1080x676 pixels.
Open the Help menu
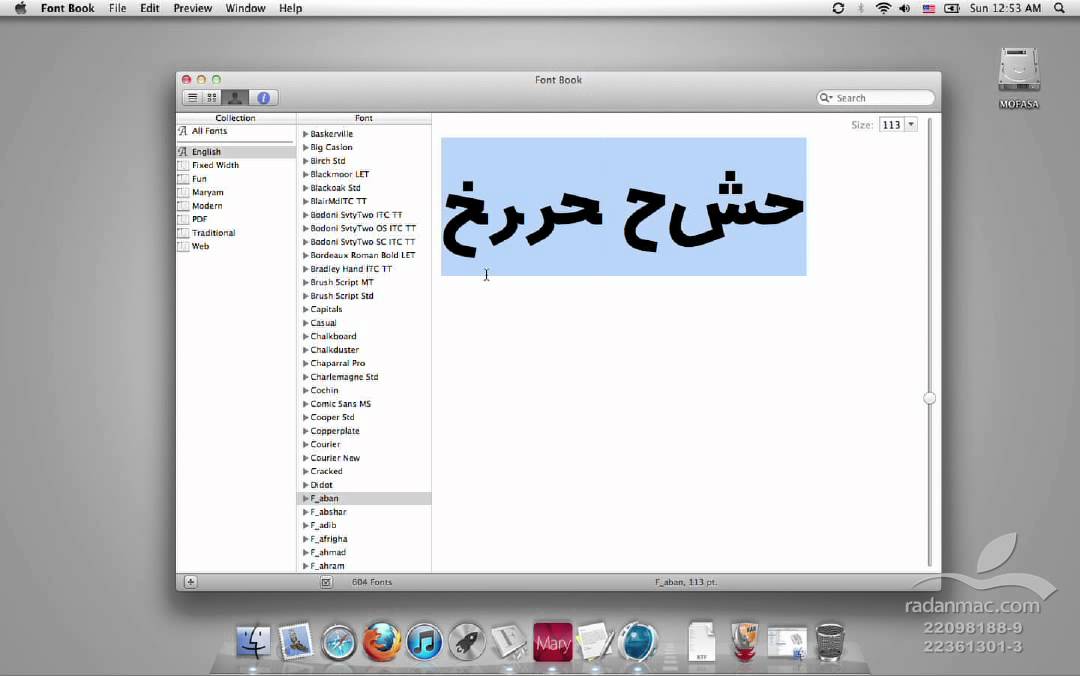coord(291,8)
